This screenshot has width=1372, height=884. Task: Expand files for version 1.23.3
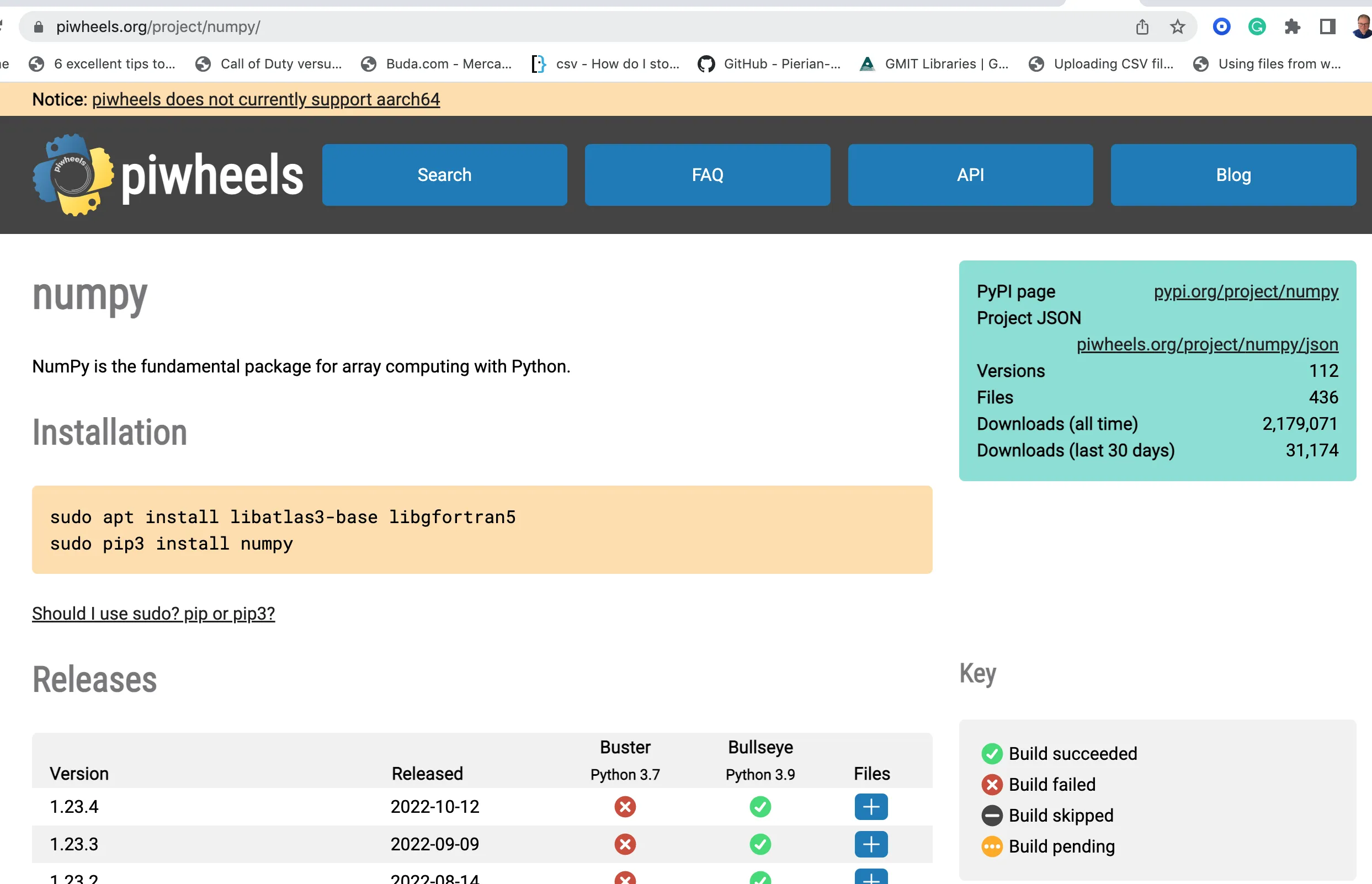point(871,844)
